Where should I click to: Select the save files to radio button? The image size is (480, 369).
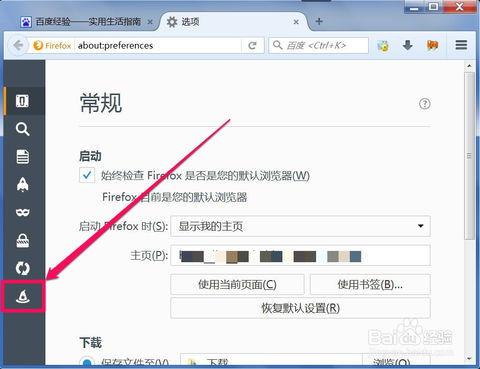click(x=87, y=362)
